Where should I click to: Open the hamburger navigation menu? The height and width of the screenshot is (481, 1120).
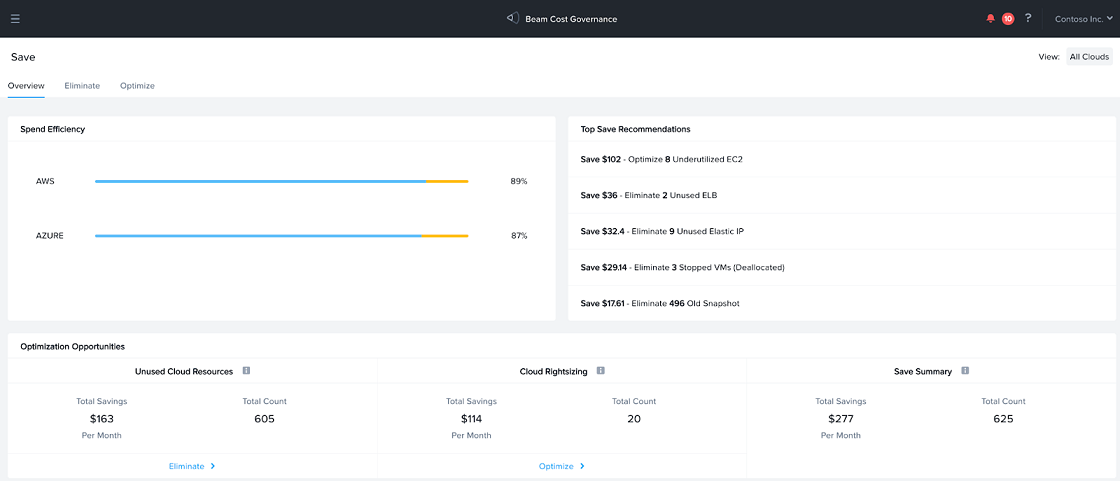(x=15, y=18)
